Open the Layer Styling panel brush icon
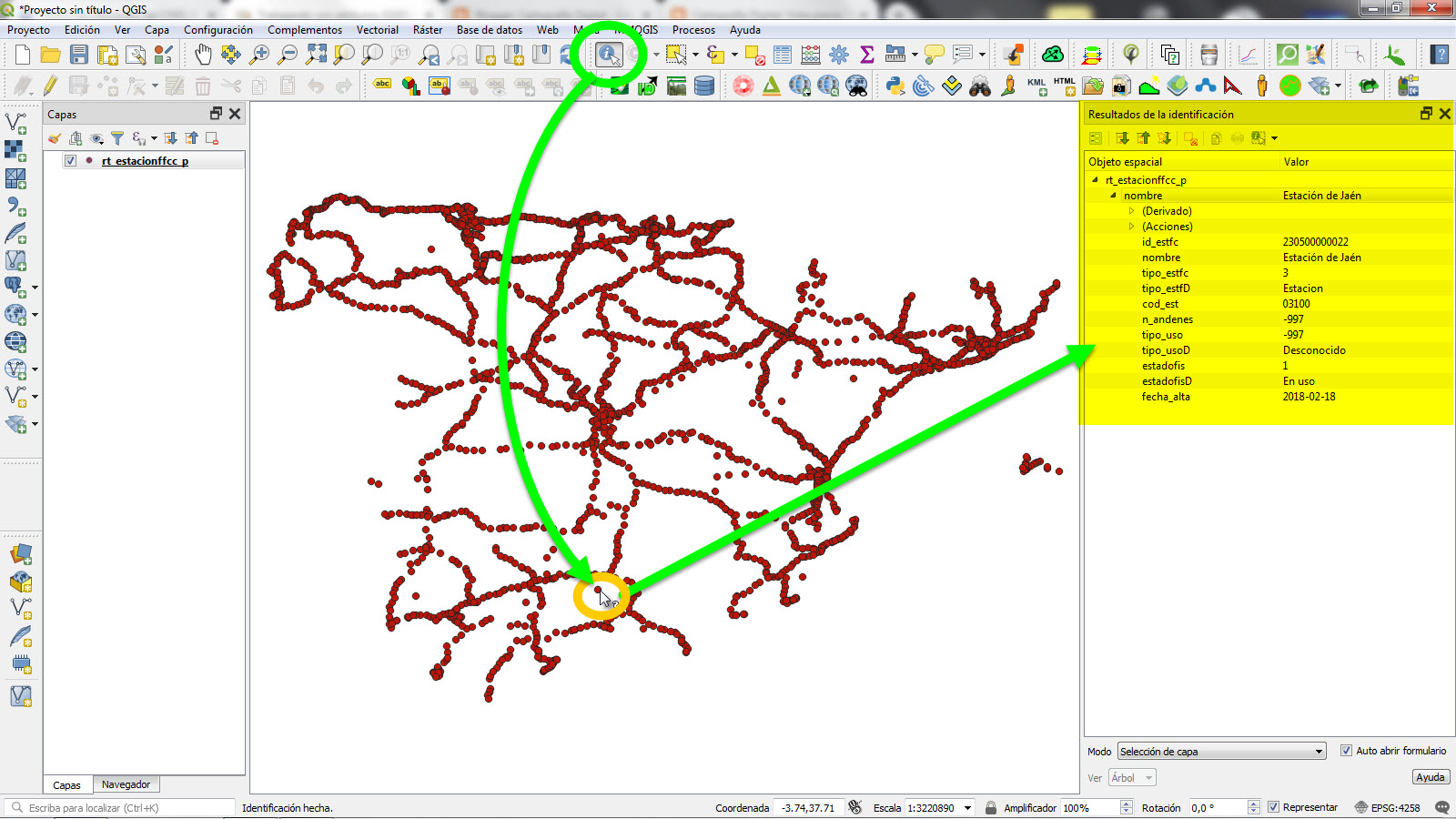Screen dimensions: 1456x819 53,138
